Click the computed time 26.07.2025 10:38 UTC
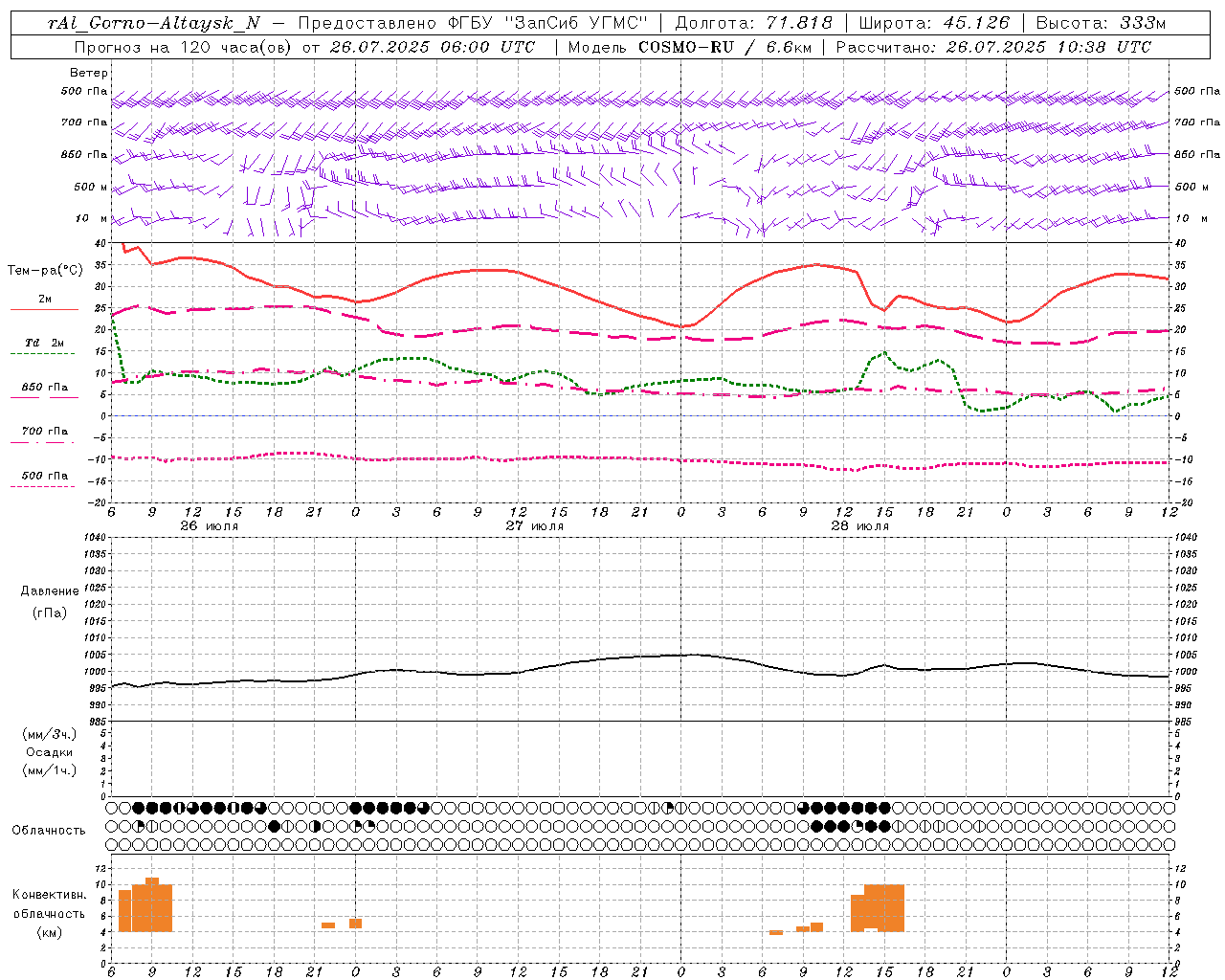Viewport: 1225px width, 980px height. [x=1048, y=47]
